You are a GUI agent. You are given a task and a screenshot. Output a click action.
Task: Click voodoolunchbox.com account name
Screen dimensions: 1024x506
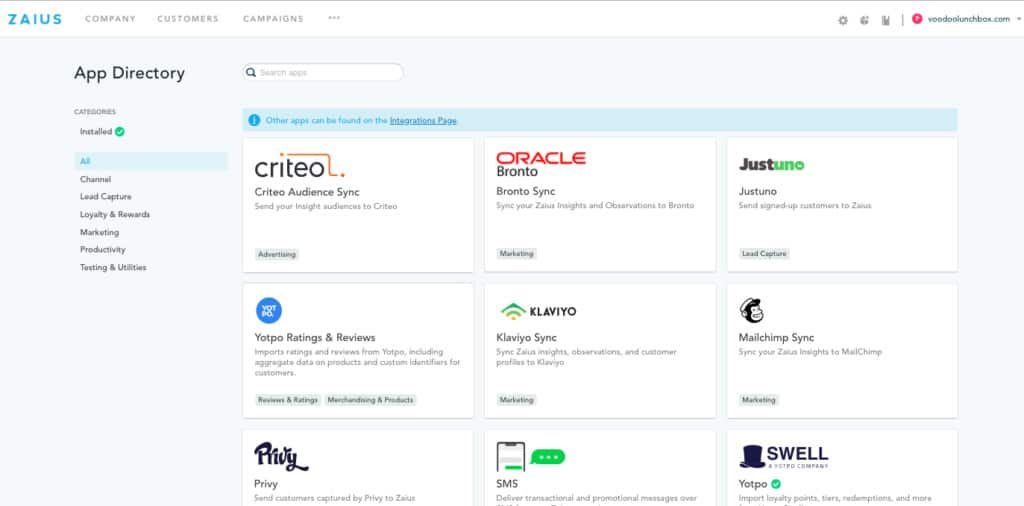pyautogui.click(x=968, y=19)
